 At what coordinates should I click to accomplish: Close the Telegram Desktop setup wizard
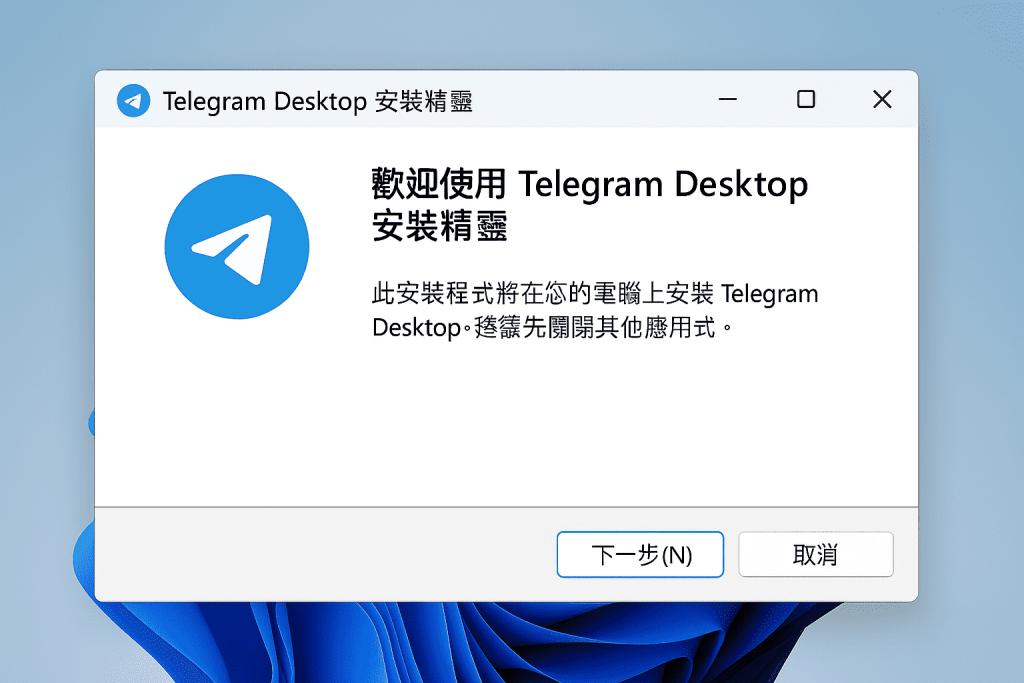coord(881,99)
